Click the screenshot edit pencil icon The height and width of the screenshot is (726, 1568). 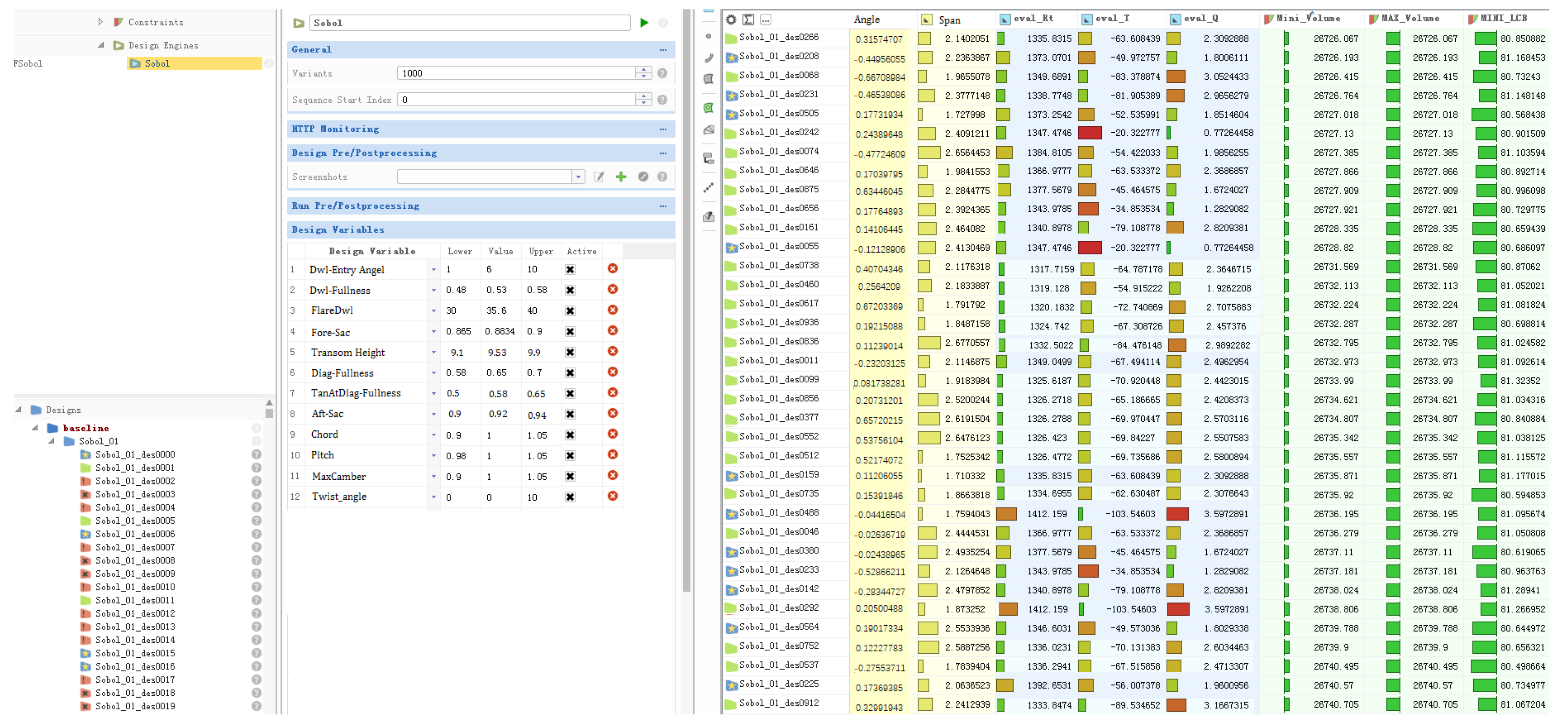598,177
